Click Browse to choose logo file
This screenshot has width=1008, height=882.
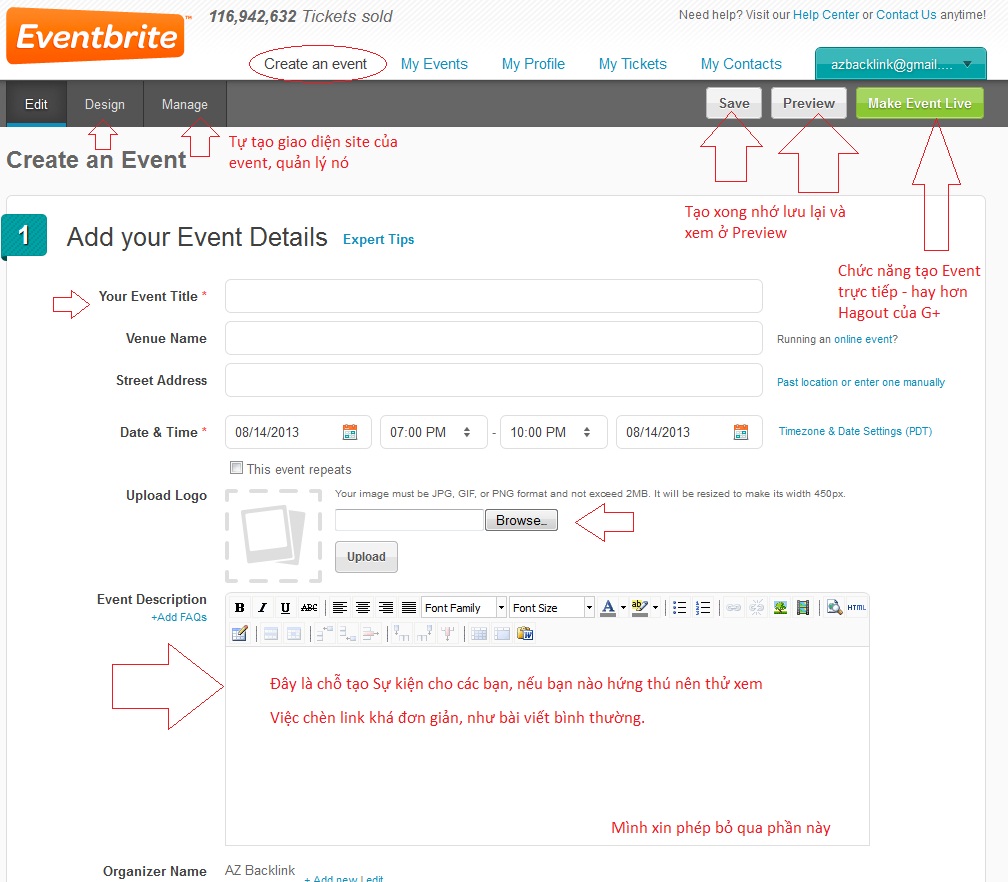pos(521,520)
